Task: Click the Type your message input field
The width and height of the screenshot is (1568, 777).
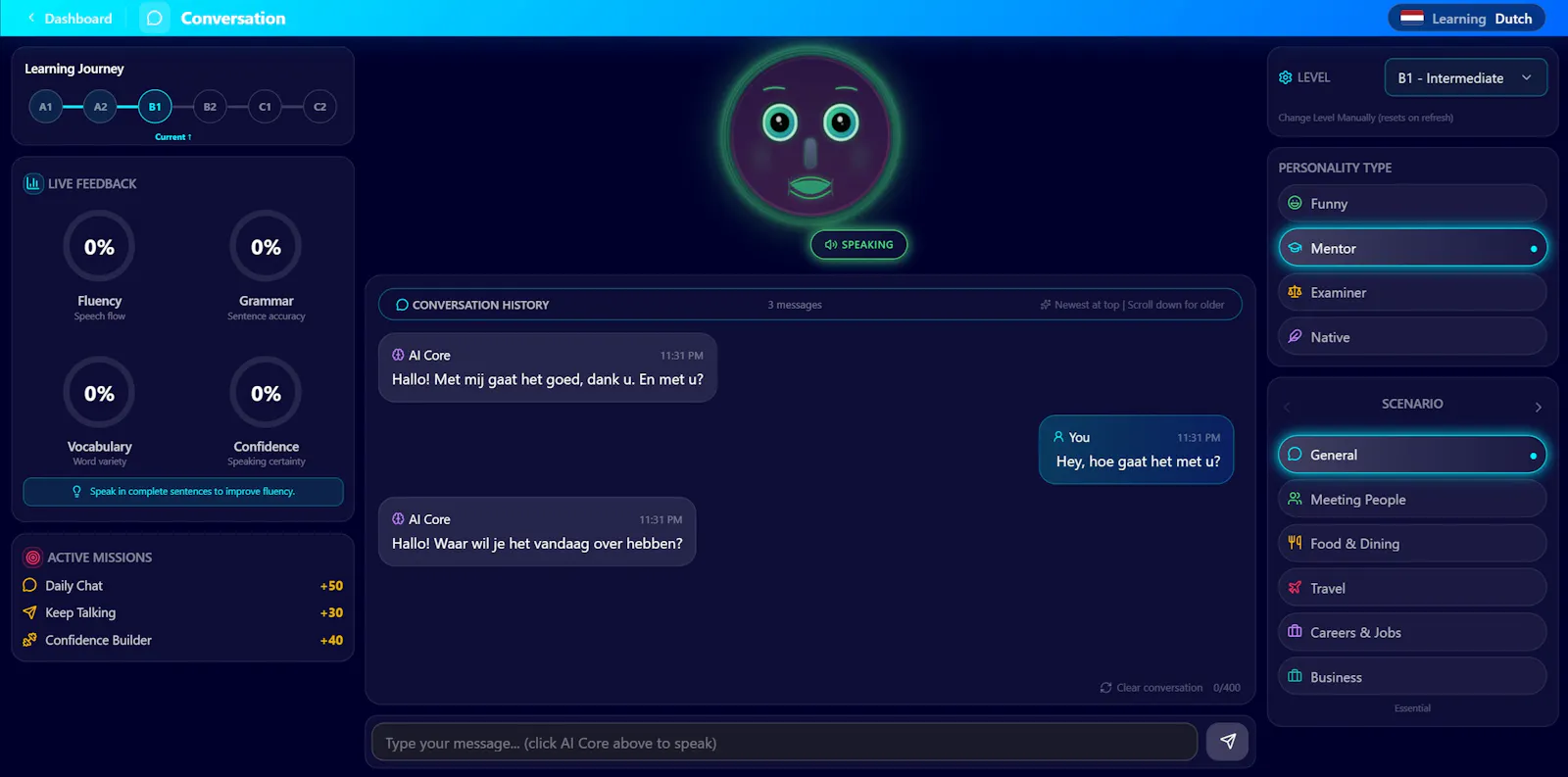Action: (784, 743)
